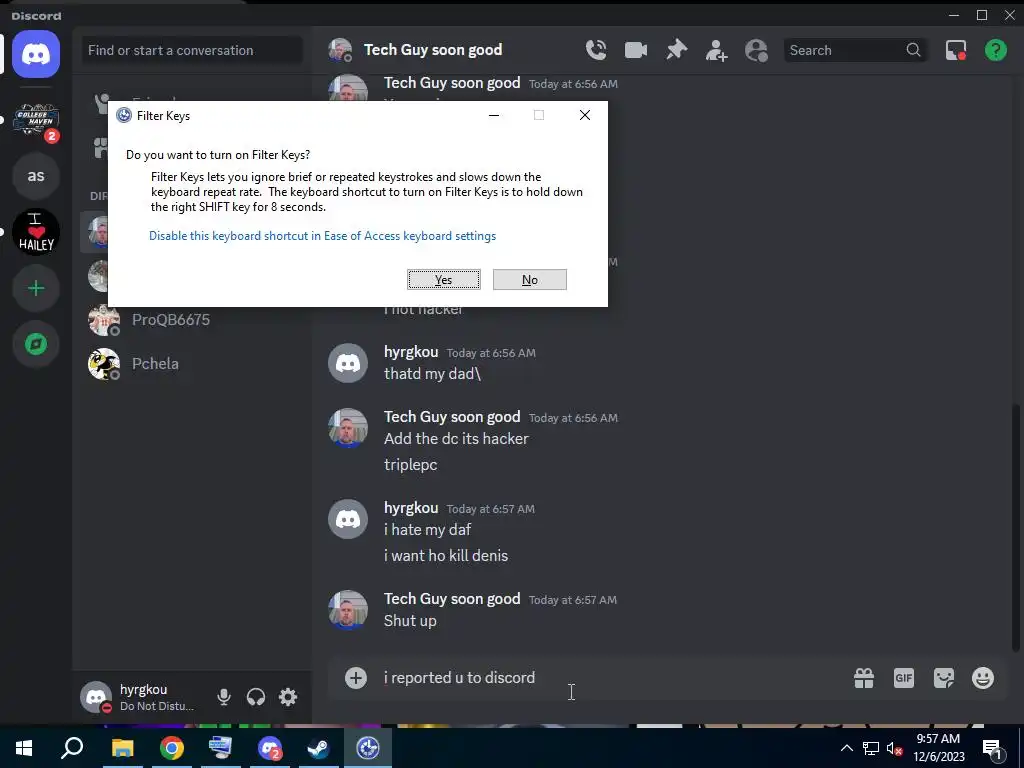The image size is (1024, 768).
Task: Open the Pchela direct message
Action: [193, 364]
